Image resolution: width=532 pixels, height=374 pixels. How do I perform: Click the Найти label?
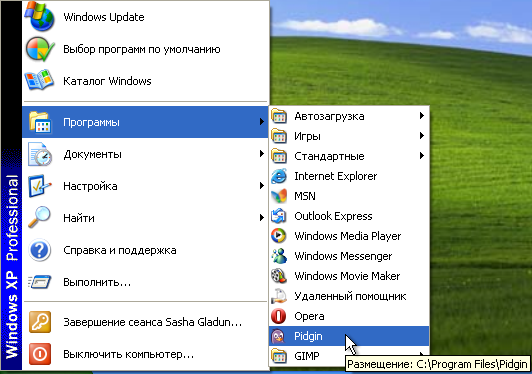tap(79, 218)
